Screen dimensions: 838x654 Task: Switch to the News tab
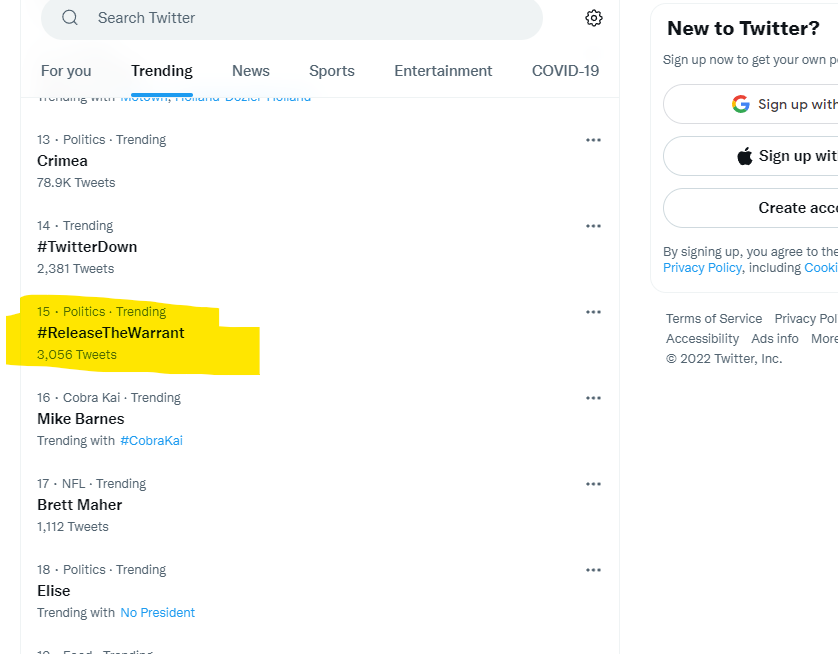coord(251,71)
